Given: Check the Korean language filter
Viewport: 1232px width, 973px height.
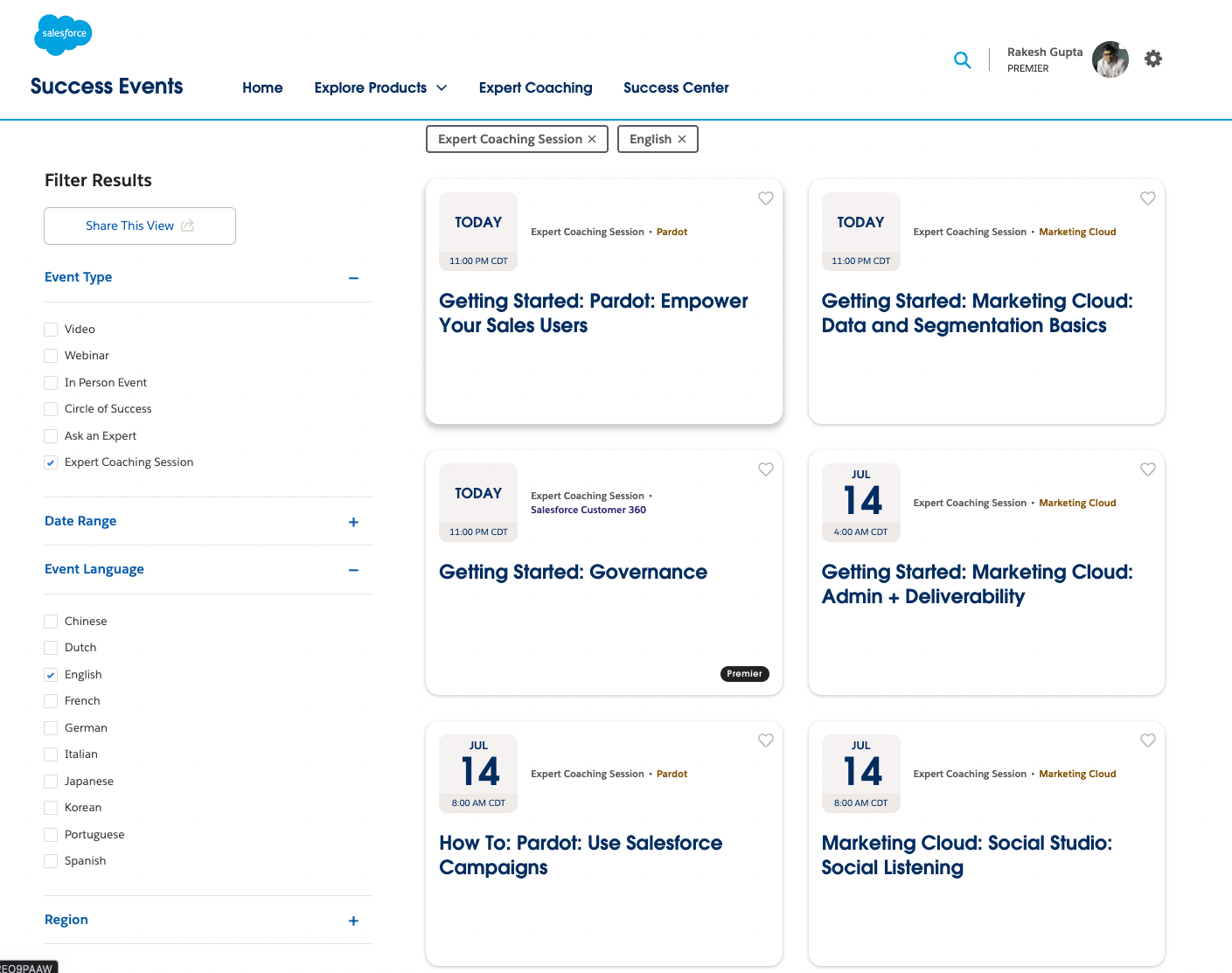Looking at the screenshot, I should tap(51, 808).
